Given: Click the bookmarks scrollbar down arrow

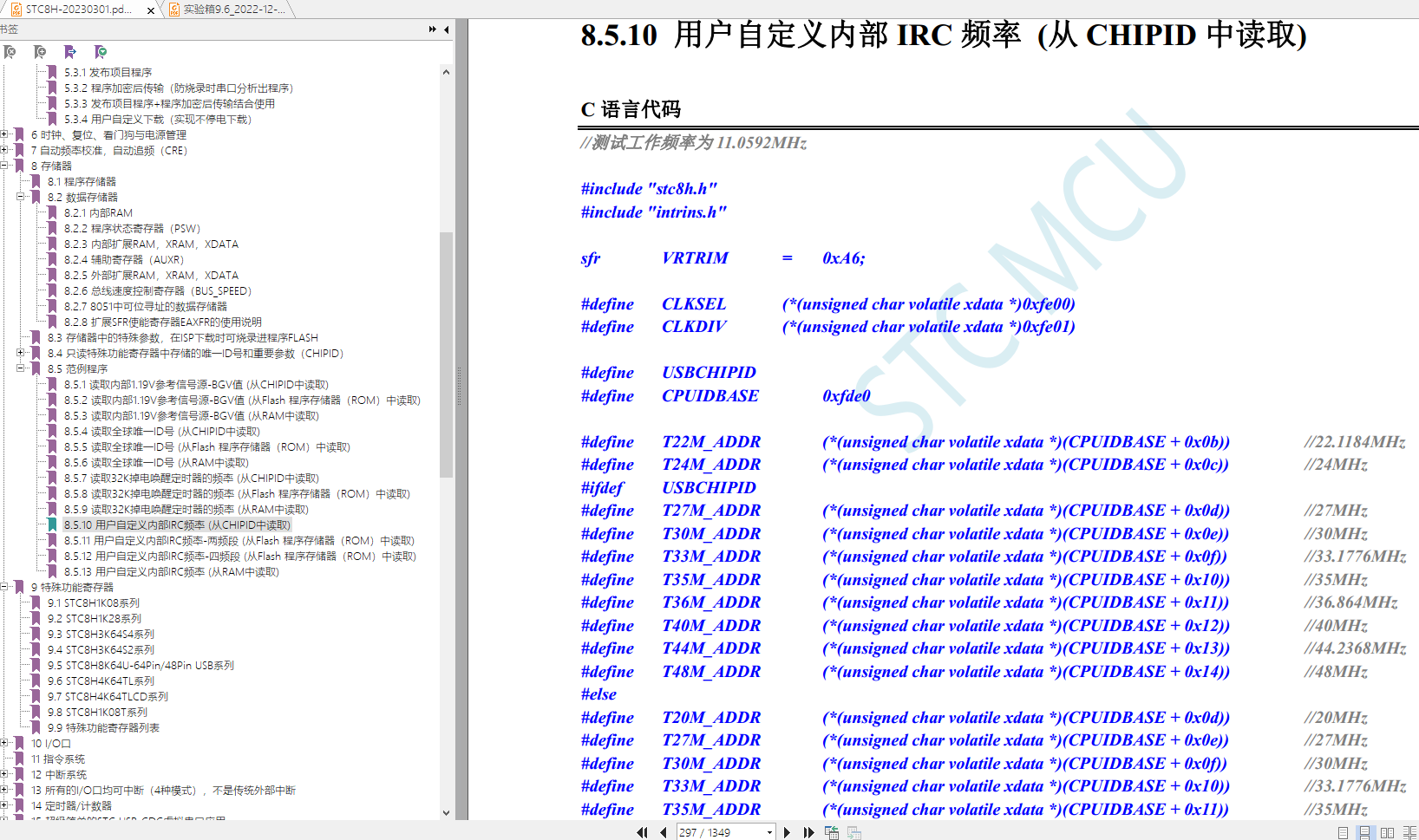Looking at the screenshot, I should click(x=446, y=812).
